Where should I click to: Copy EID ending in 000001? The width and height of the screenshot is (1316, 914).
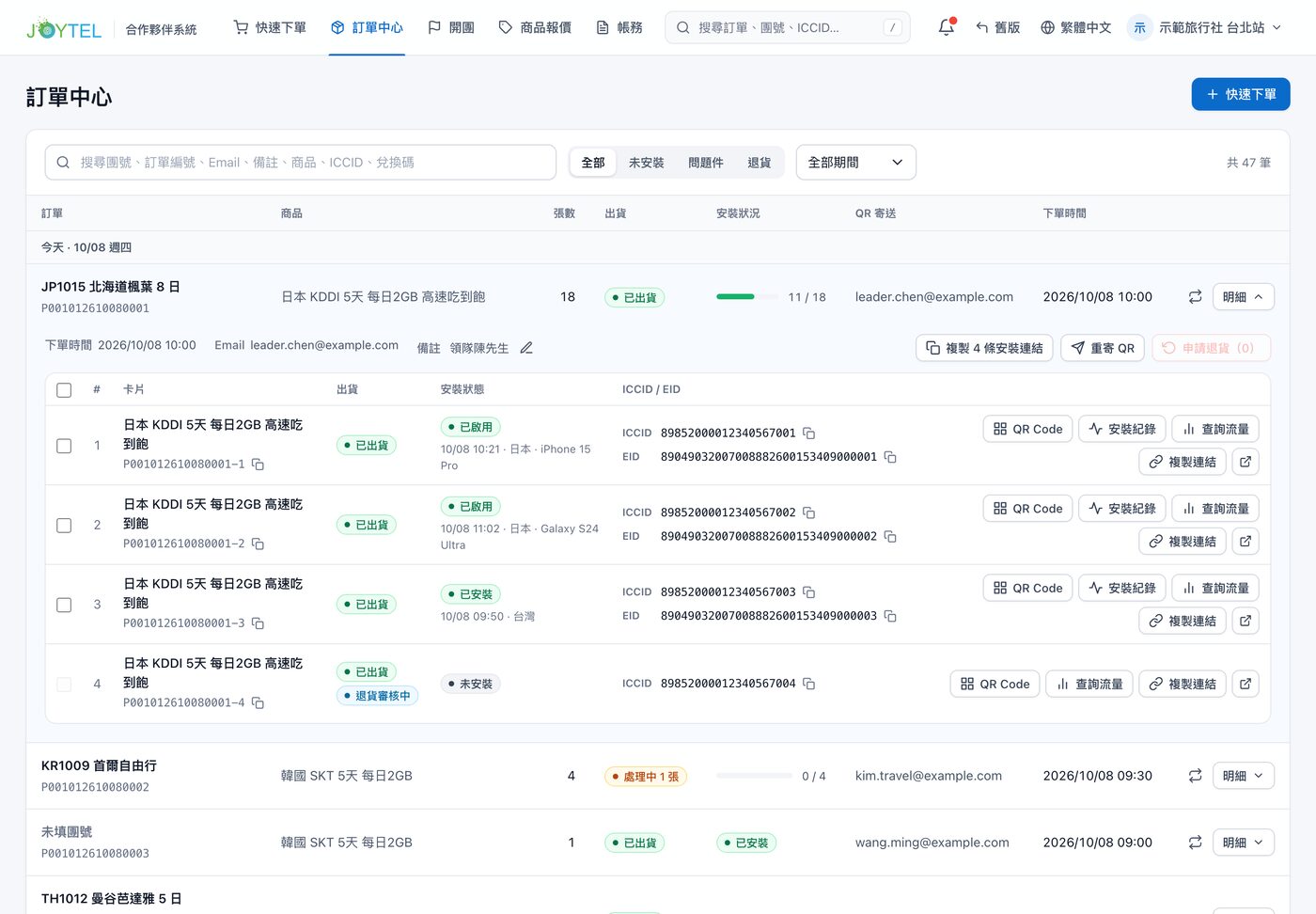coord(890,457)
